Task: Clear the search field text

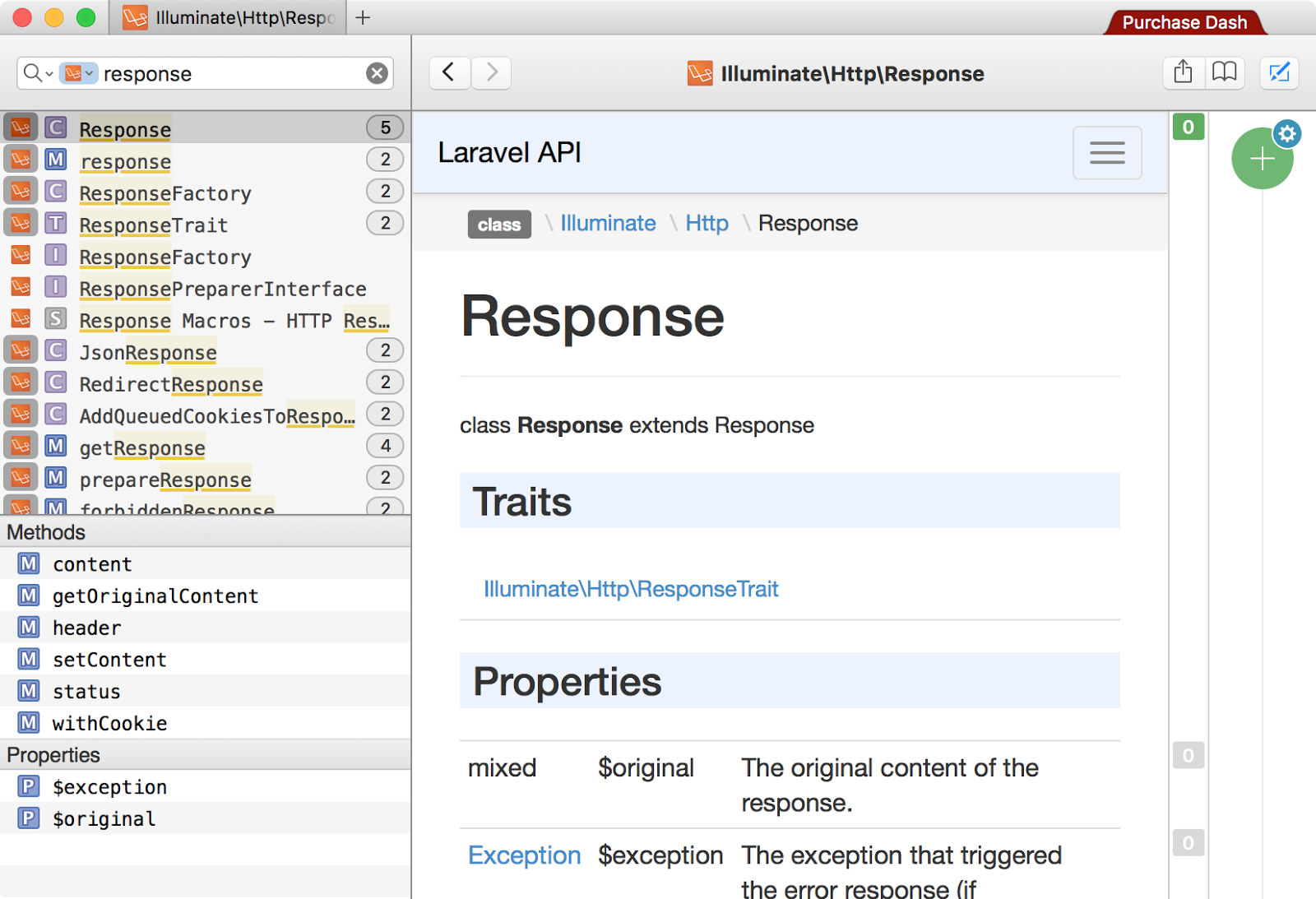Action: [377, 74]
